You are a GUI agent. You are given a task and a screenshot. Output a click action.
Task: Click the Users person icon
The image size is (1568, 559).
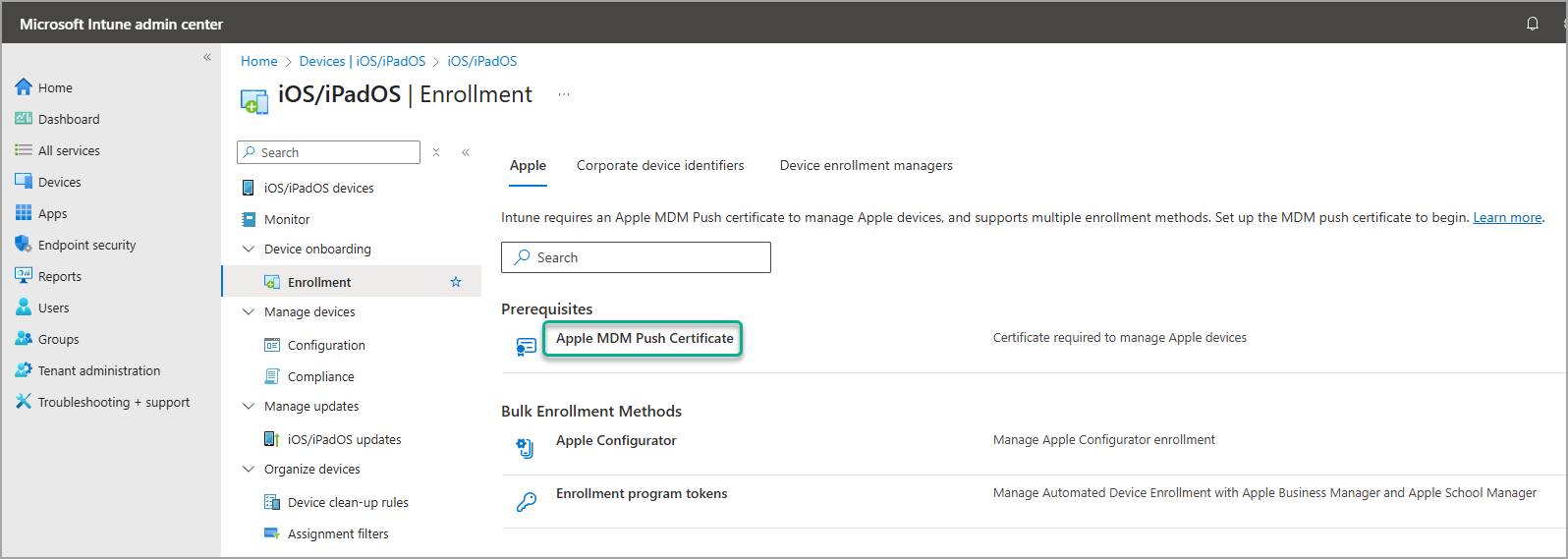click(x=24, y=307)
